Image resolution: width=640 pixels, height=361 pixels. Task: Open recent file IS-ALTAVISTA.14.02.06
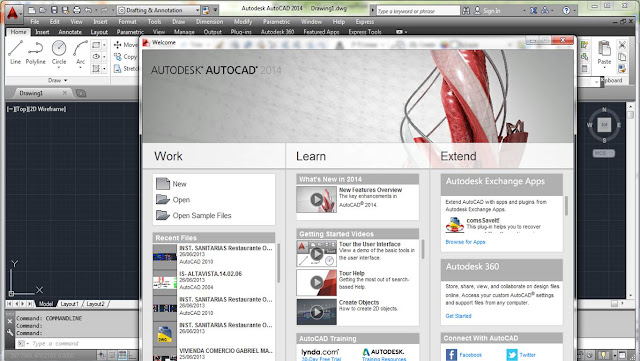(x=214, y=280)
